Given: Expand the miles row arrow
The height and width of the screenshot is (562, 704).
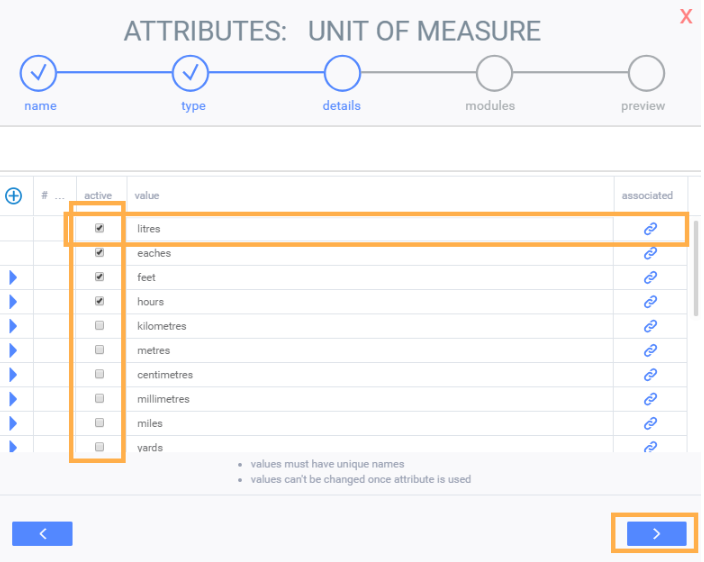Looking at the screenshot, I should 14,423.
